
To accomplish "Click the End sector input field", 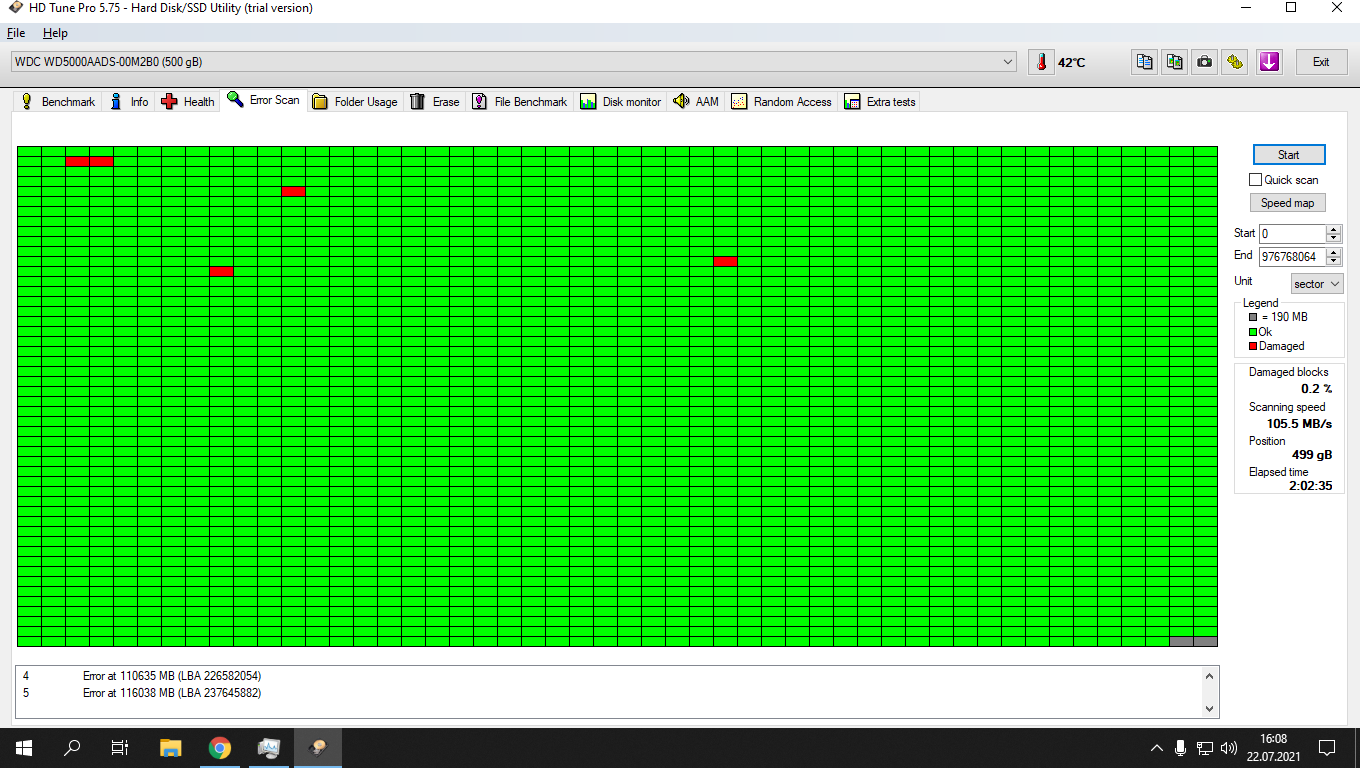I will (1292, 257).
